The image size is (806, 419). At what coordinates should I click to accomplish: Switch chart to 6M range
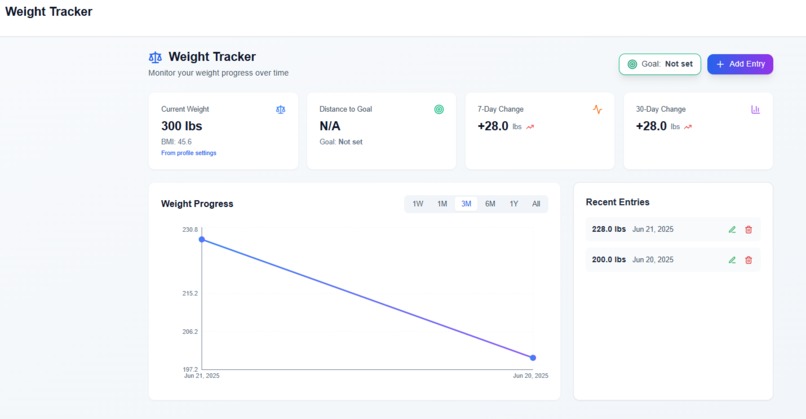(x=490, y=204)
